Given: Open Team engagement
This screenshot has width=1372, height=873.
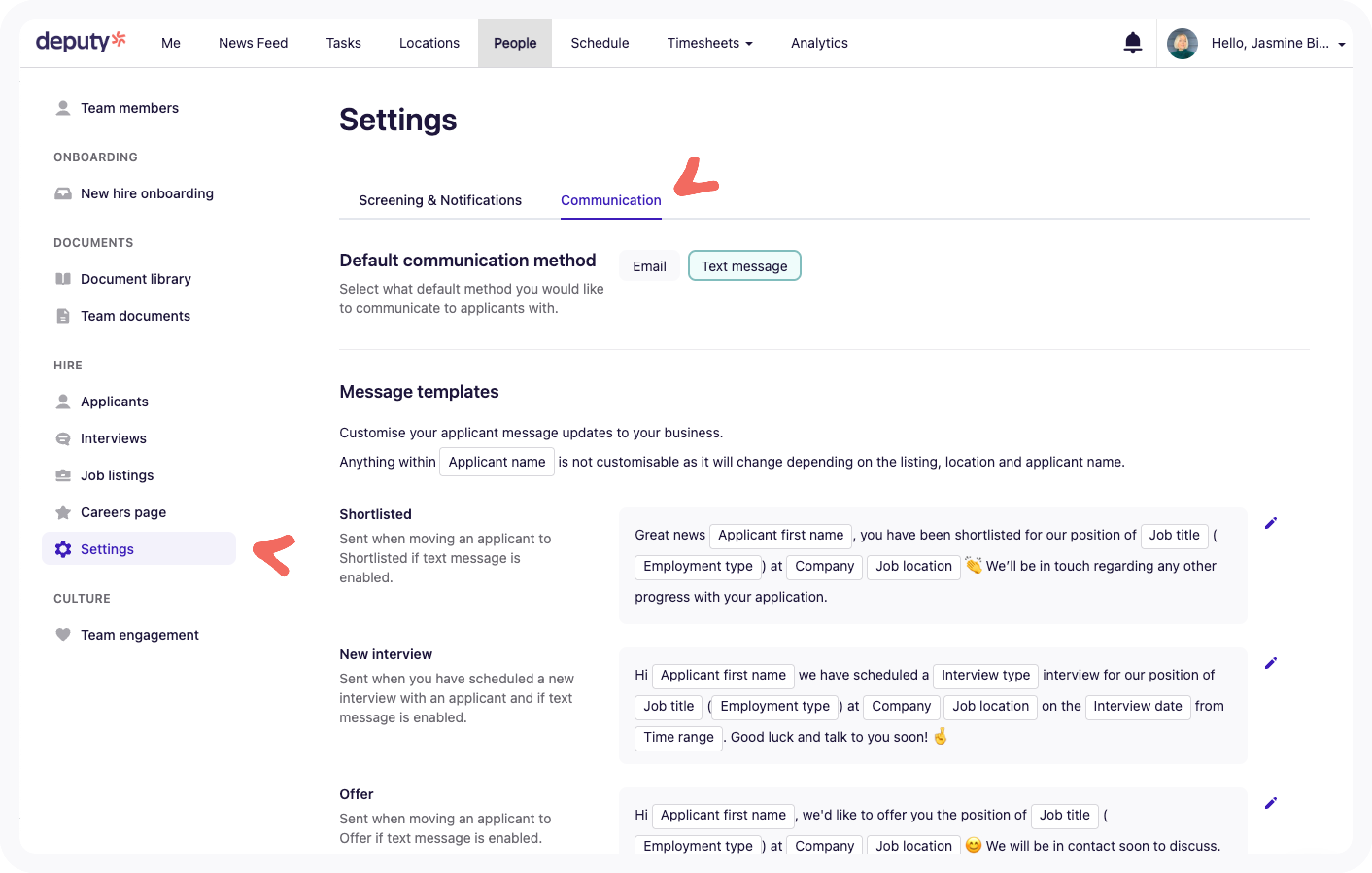Looking at the screenshot, I should pos(139,635).
